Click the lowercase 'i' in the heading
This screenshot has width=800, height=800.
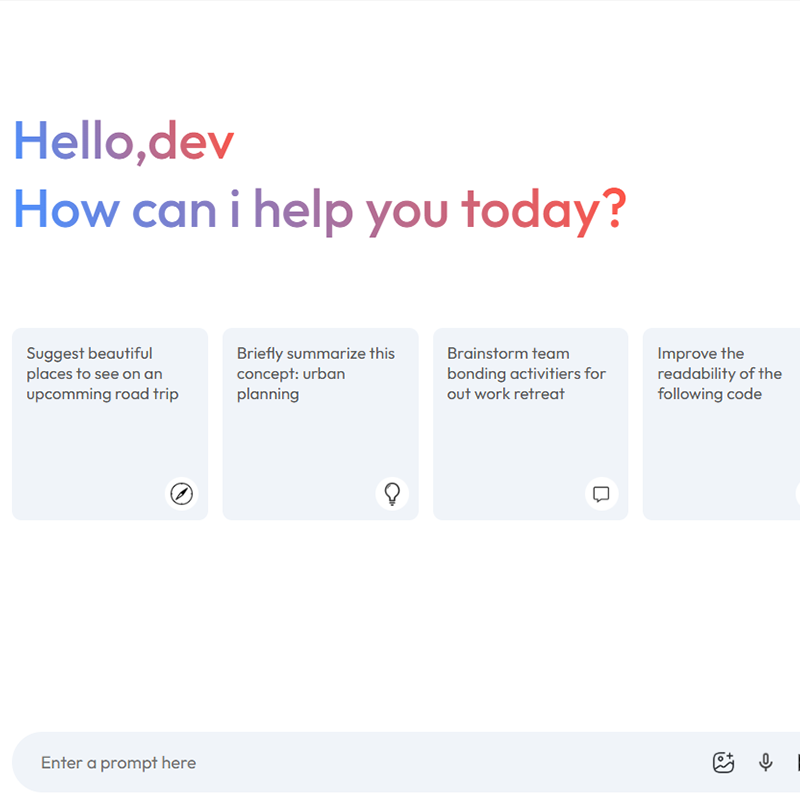click(x=235, y=210)
